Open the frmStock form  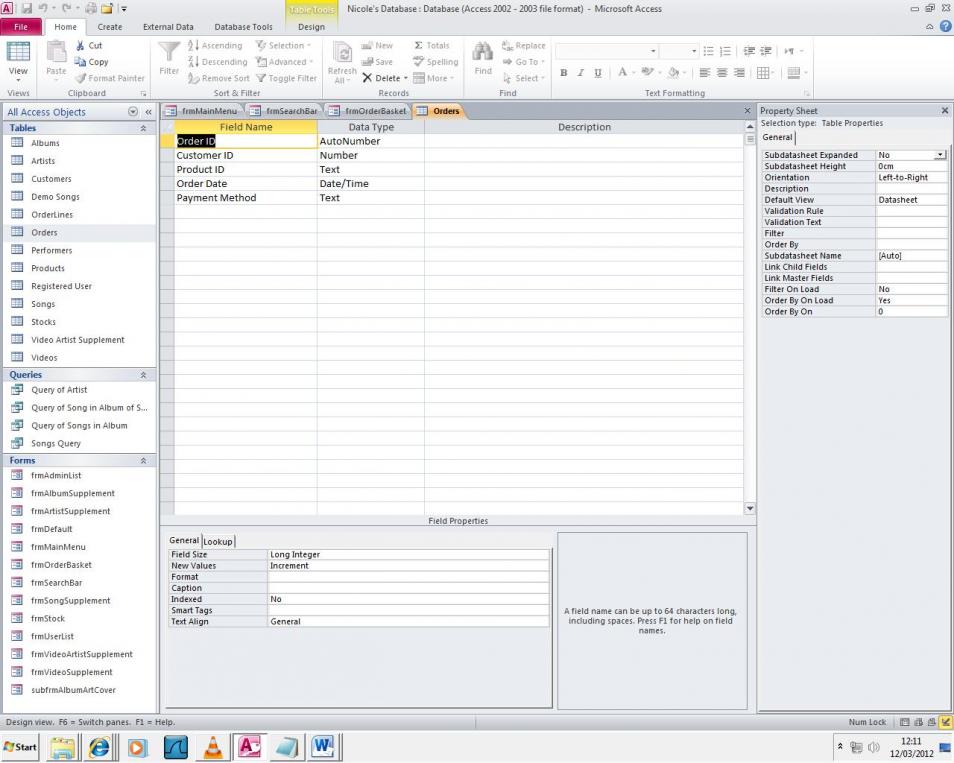point(47,619)
